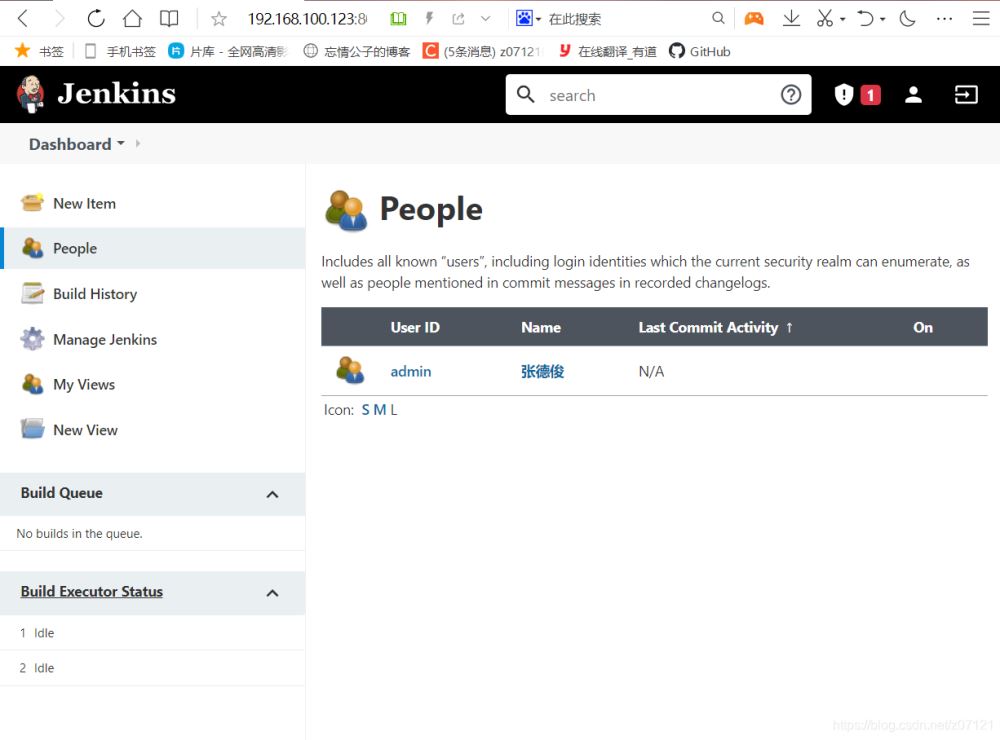Image resolution: width=1000 pixels, height=740 pixels.
Task: Open the CSDN (5条消息) bookmark
Action: (x=482, y=51)
